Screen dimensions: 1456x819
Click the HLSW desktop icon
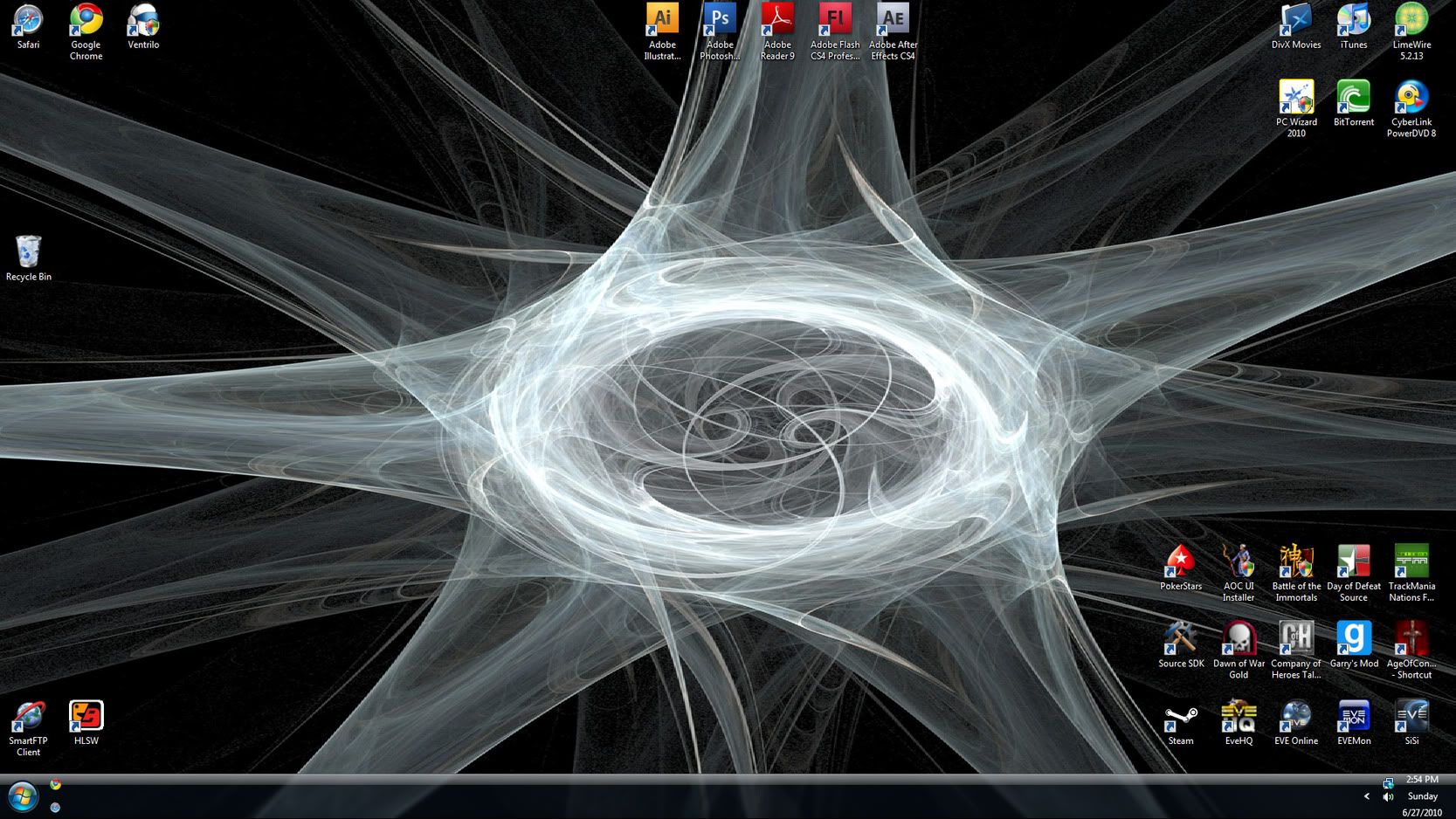(86, 722)
